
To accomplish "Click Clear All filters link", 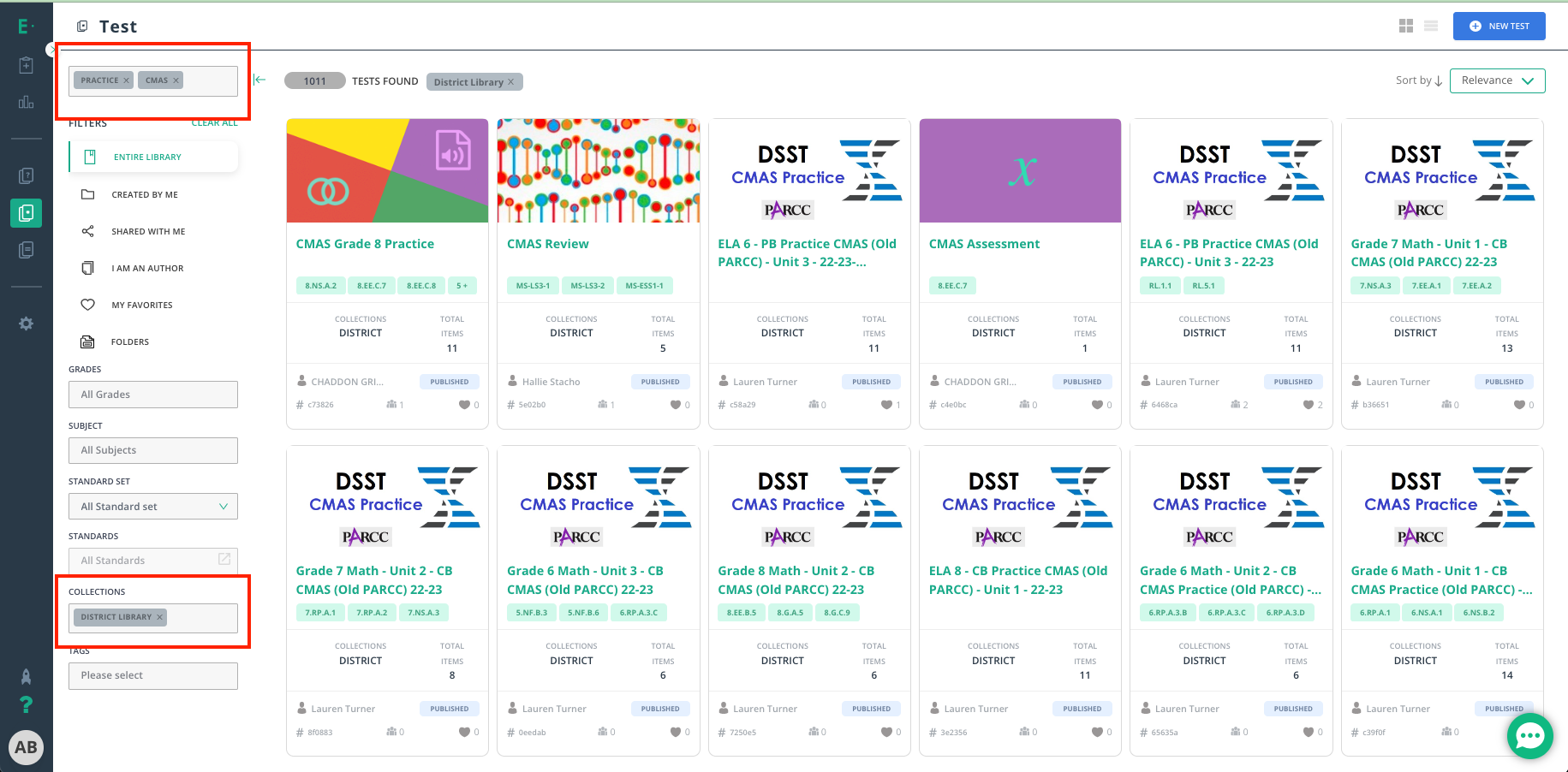I will [x=214, y=123].
